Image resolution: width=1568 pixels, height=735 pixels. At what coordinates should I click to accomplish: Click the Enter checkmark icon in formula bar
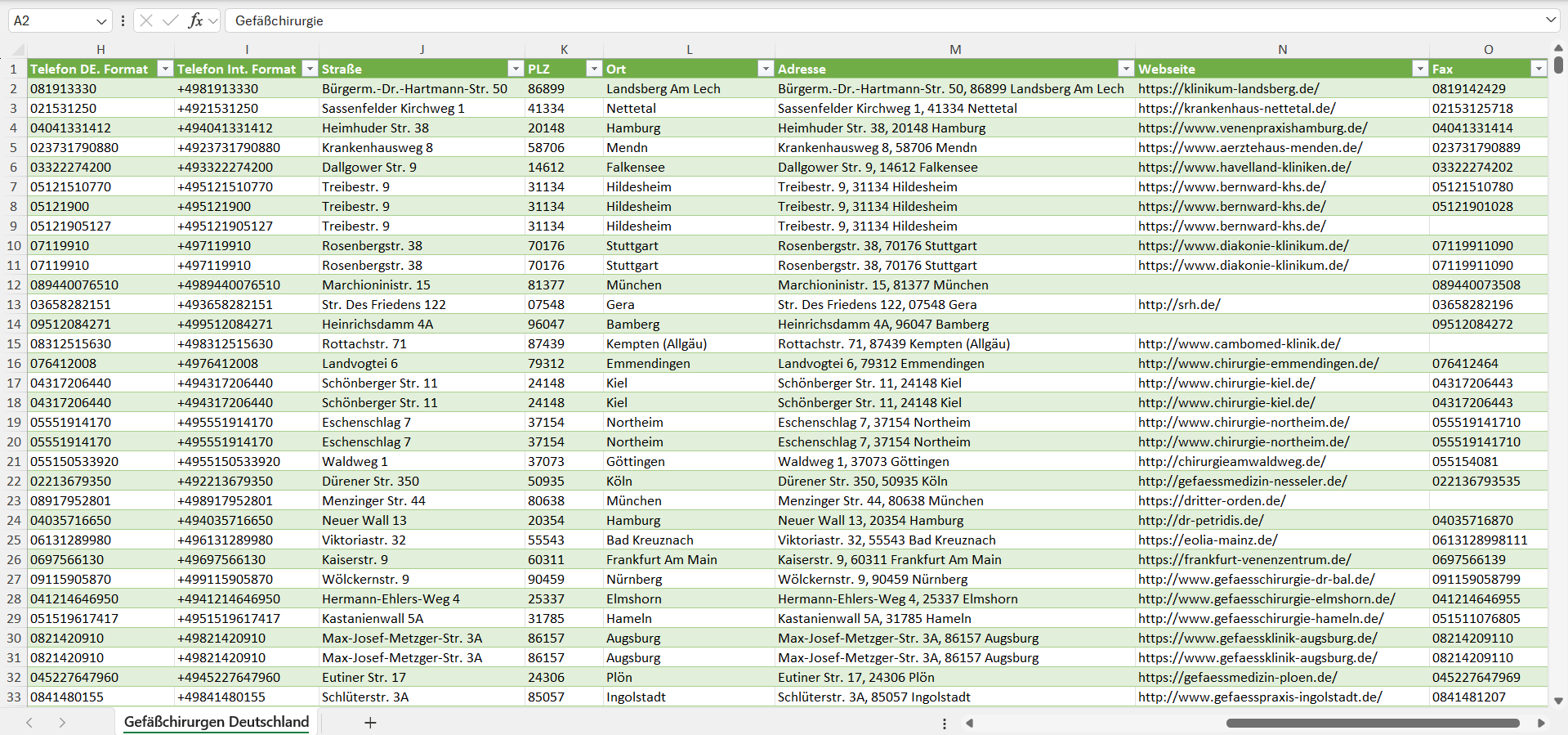170,20
